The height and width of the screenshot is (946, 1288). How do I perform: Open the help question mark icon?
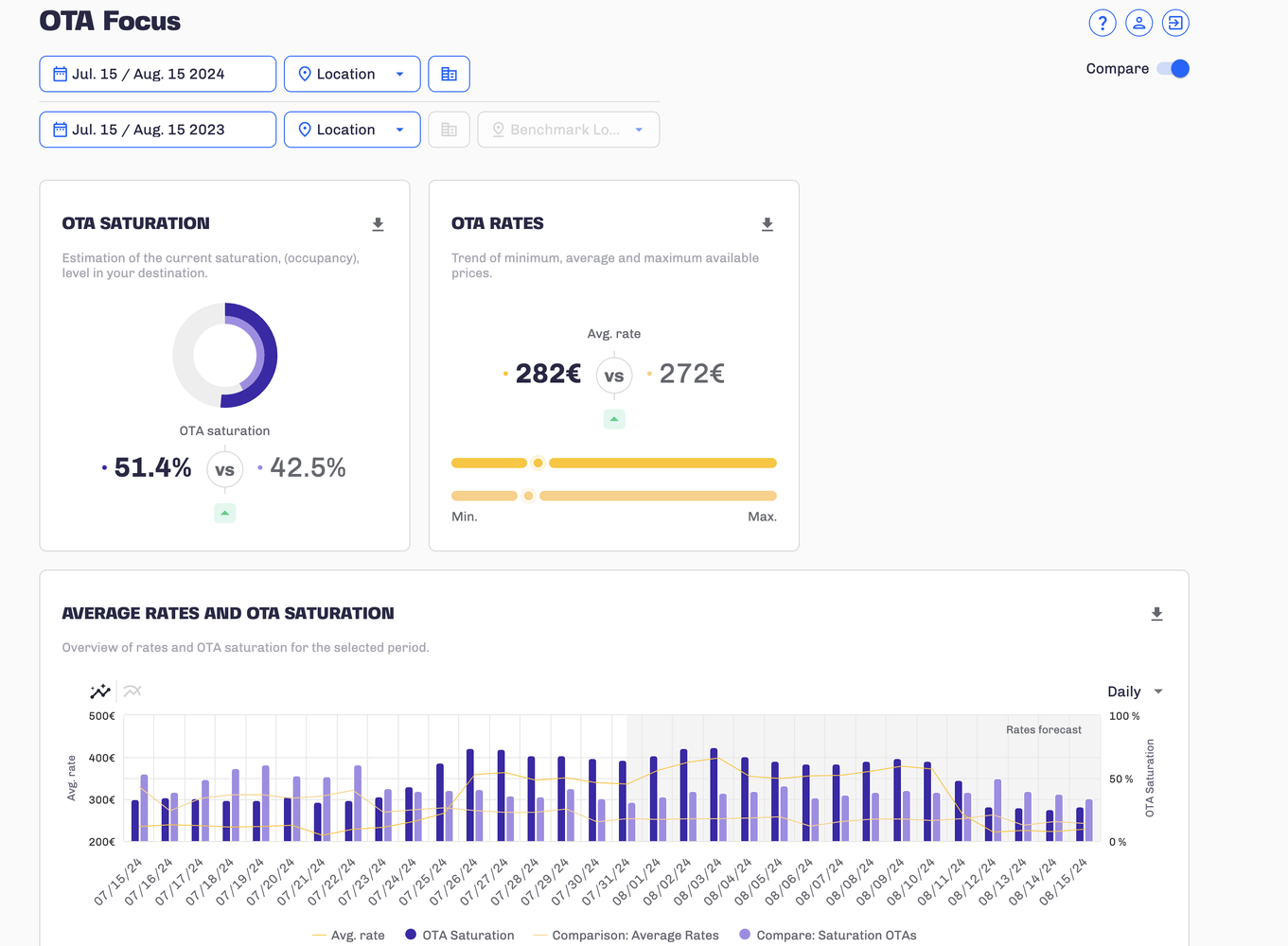point(1103,23)
